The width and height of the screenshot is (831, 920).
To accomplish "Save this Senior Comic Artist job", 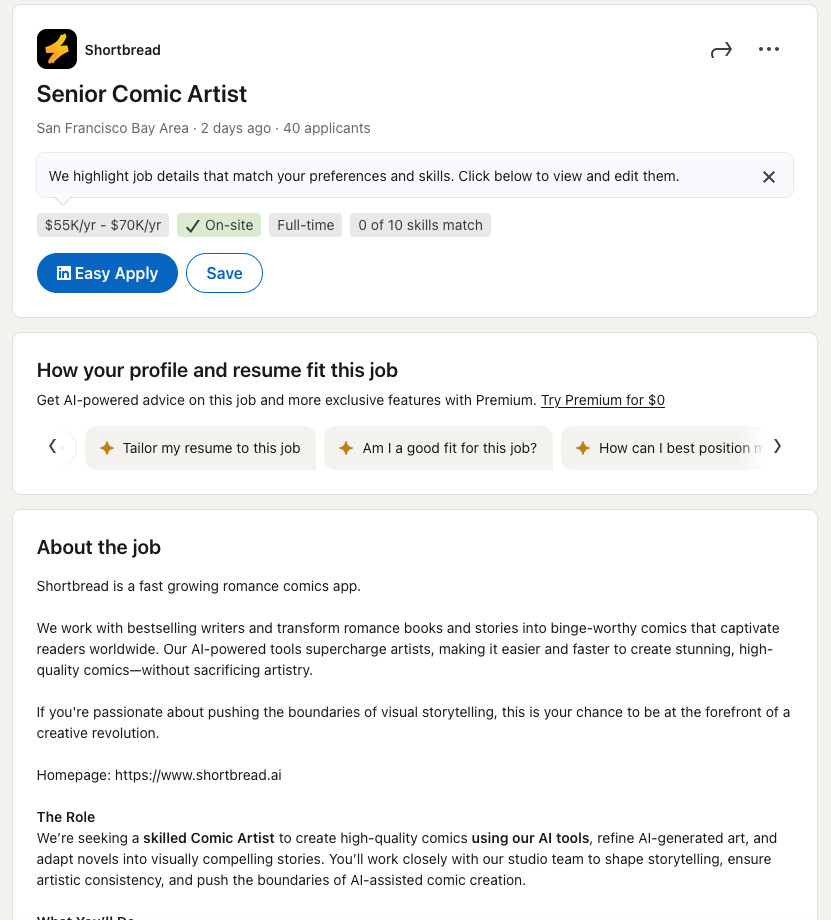I will click(x=224, y=273).
